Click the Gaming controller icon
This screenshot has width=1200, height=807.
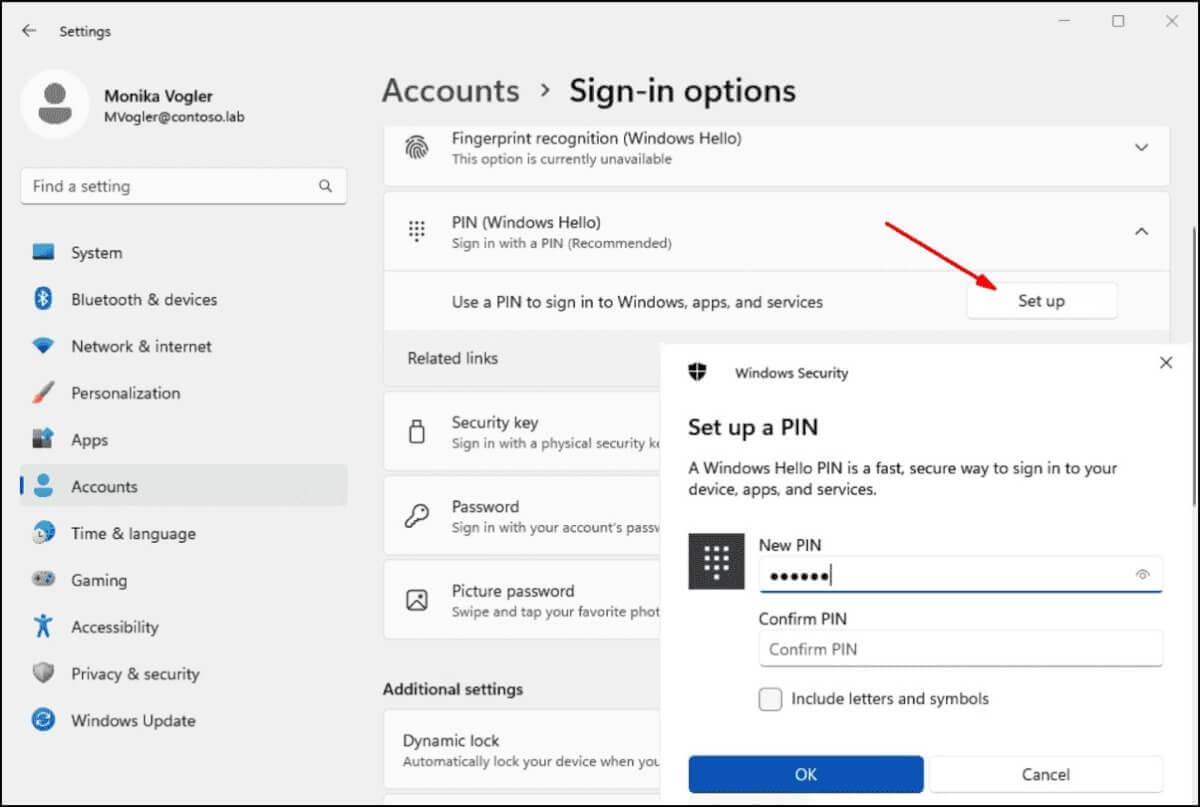point(43,580)
